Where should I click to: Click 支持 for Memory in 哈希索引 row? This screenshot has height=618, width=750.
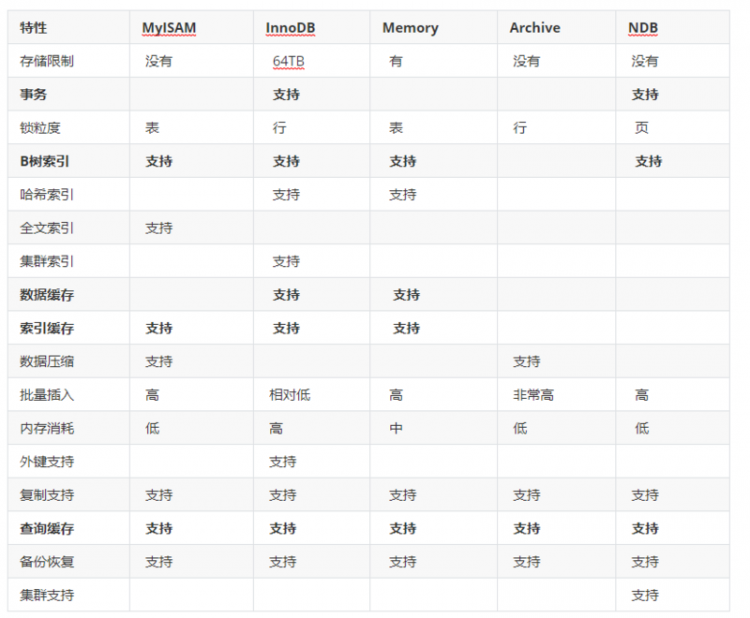(x=403, y=195)
